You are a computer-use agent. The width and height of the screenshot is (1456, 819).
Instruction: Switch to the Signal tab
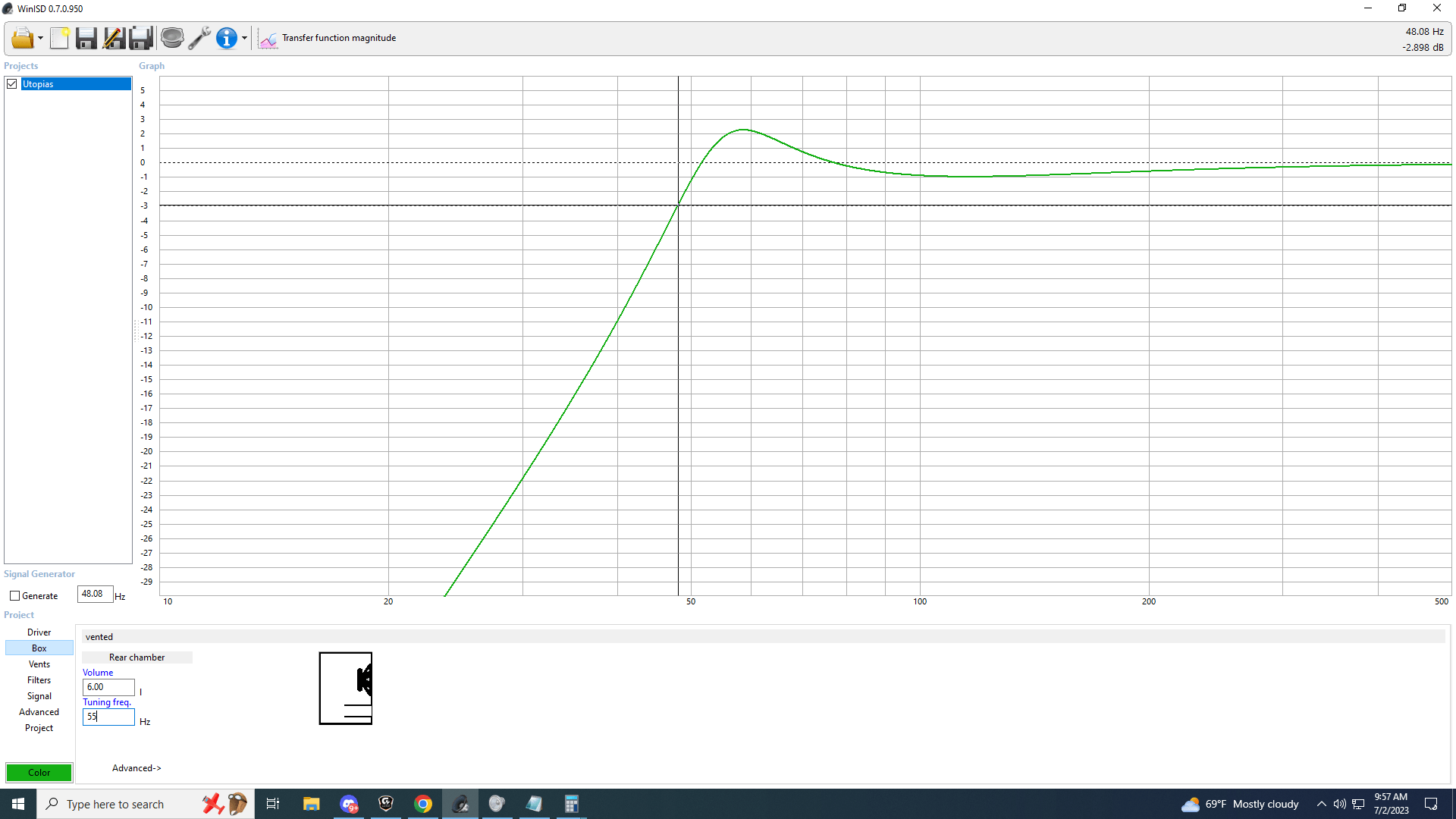[x=39, y=696]
